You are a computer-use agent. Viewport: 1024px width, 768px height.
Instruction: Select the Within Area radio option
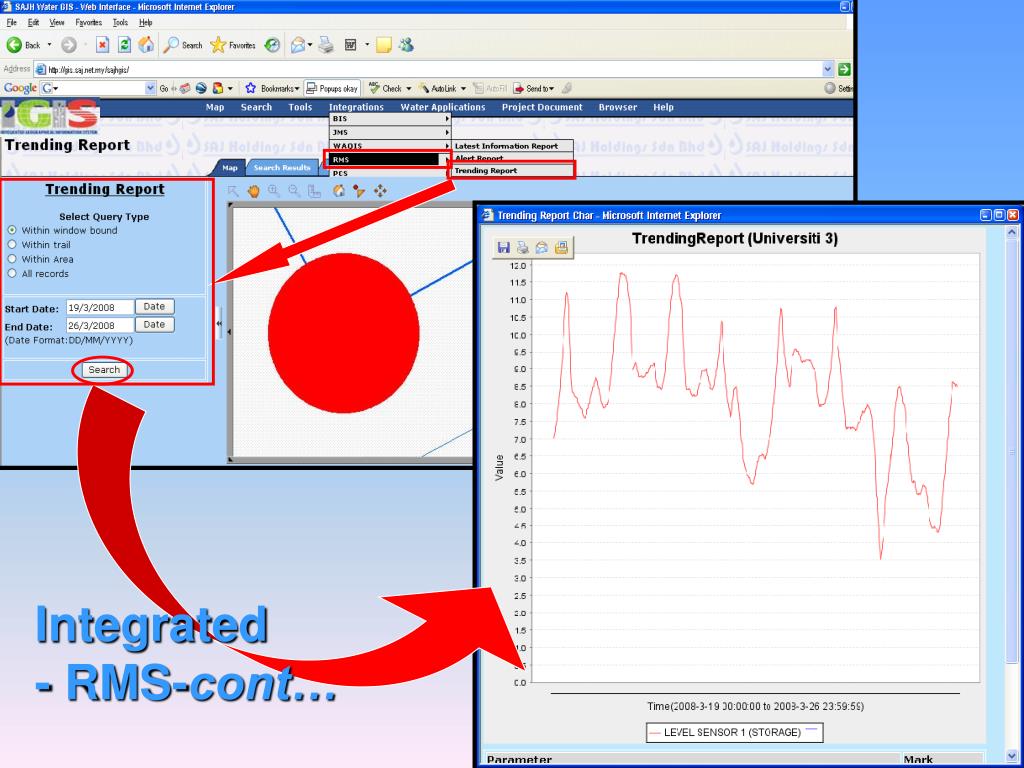(12, 259)
